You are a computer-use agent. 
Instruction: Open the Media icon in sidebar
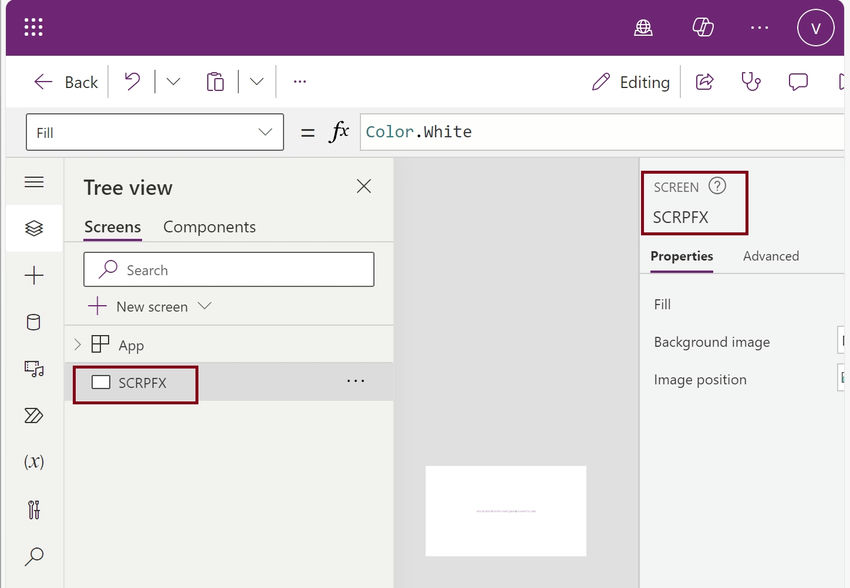tap(34, 369)
